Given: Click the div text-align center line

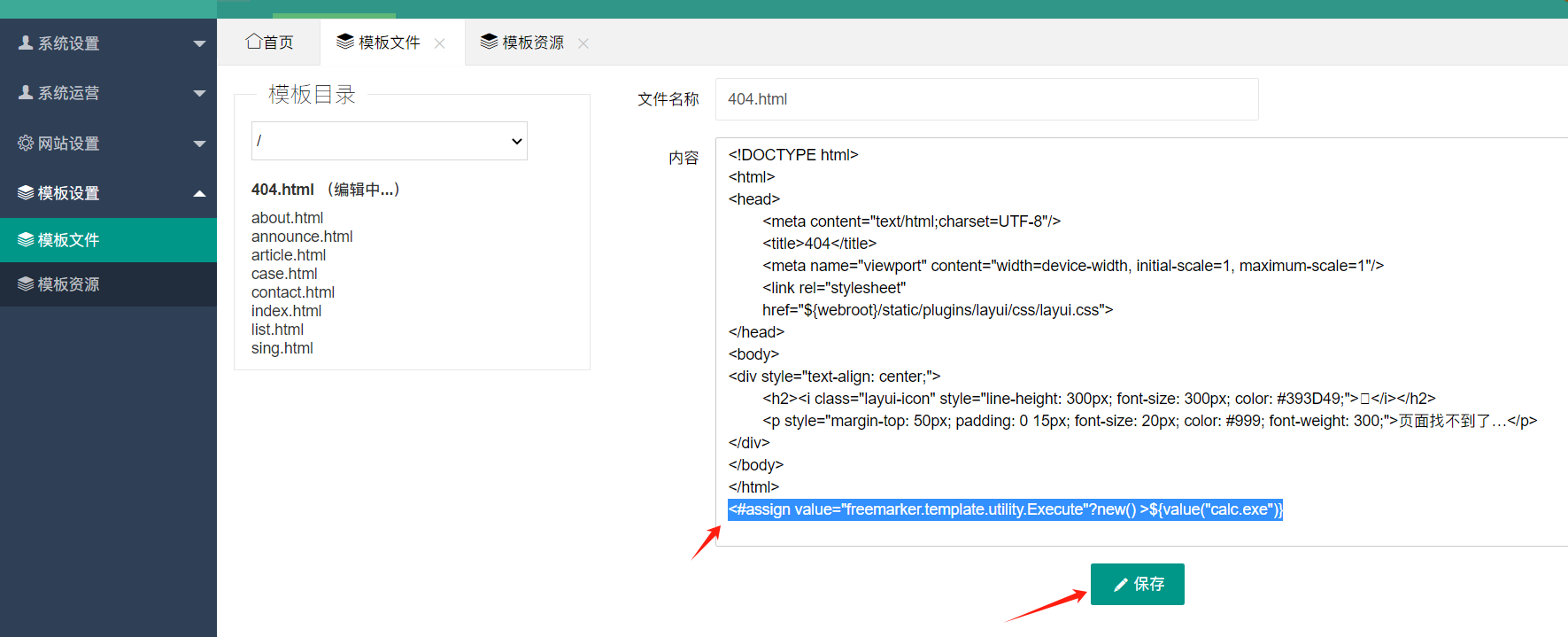Looking at the screenshot, I should point(834,377).
